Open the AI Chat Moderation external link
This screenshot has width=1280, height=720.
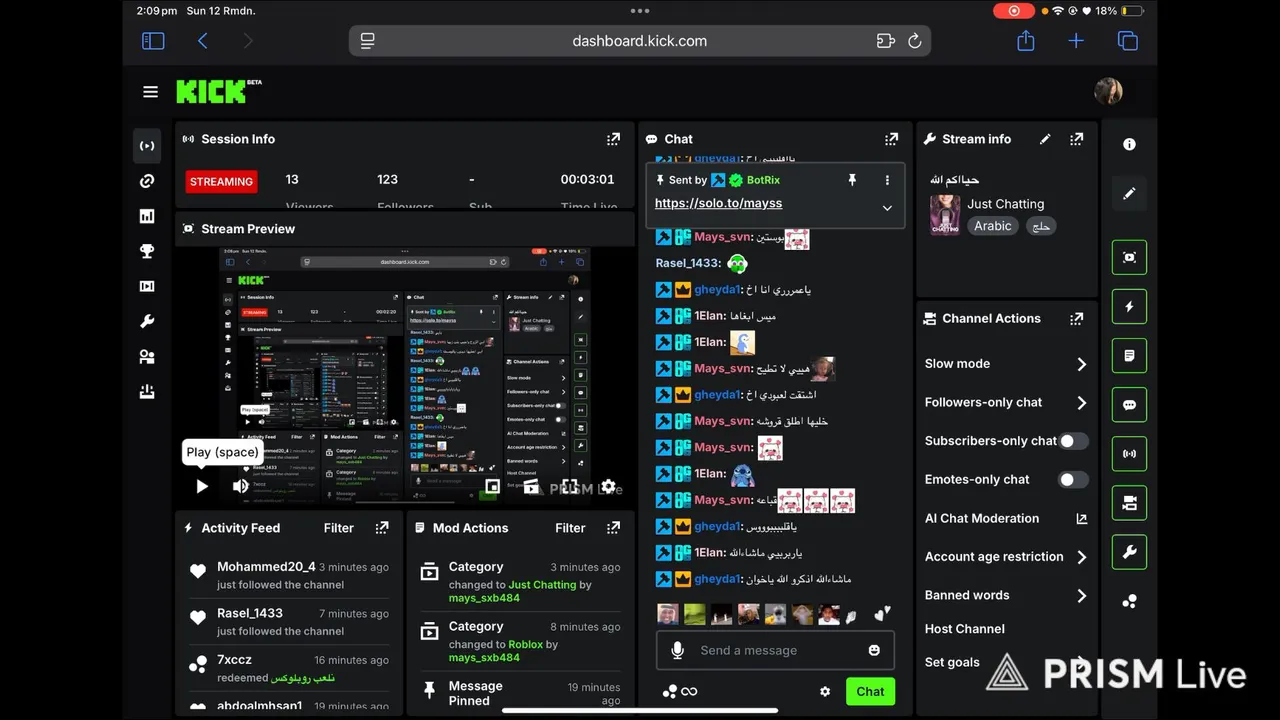pos(1081,518)
